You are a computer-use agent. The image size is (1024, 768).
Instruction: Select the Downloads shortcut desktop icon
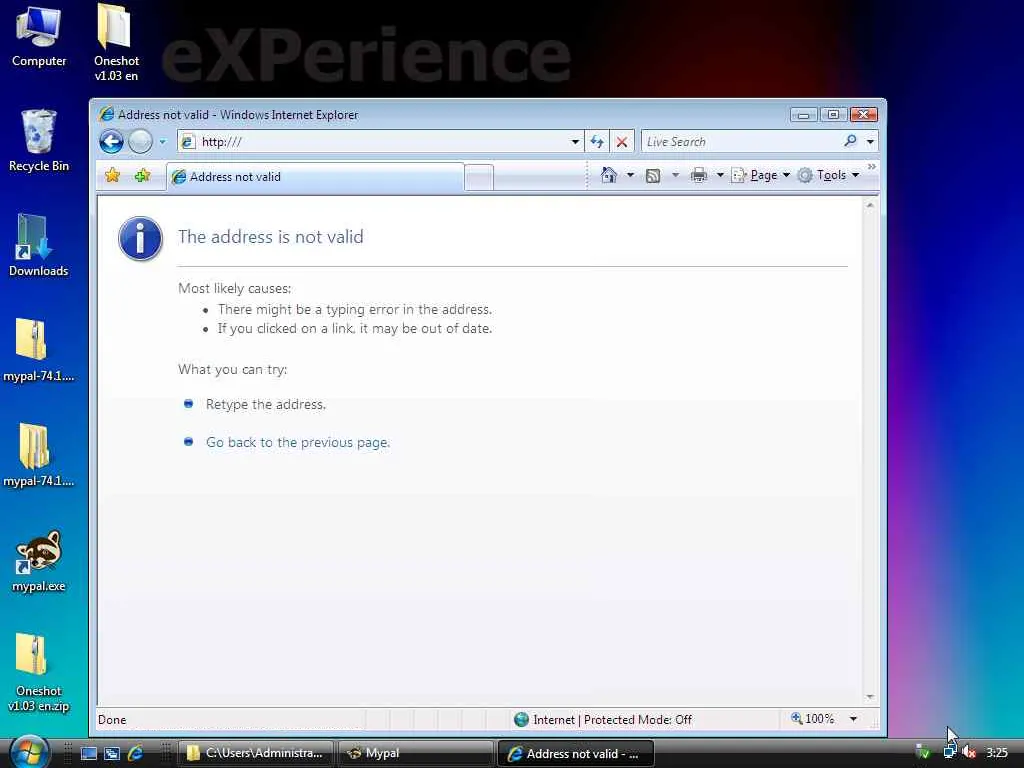coord(39,246)
